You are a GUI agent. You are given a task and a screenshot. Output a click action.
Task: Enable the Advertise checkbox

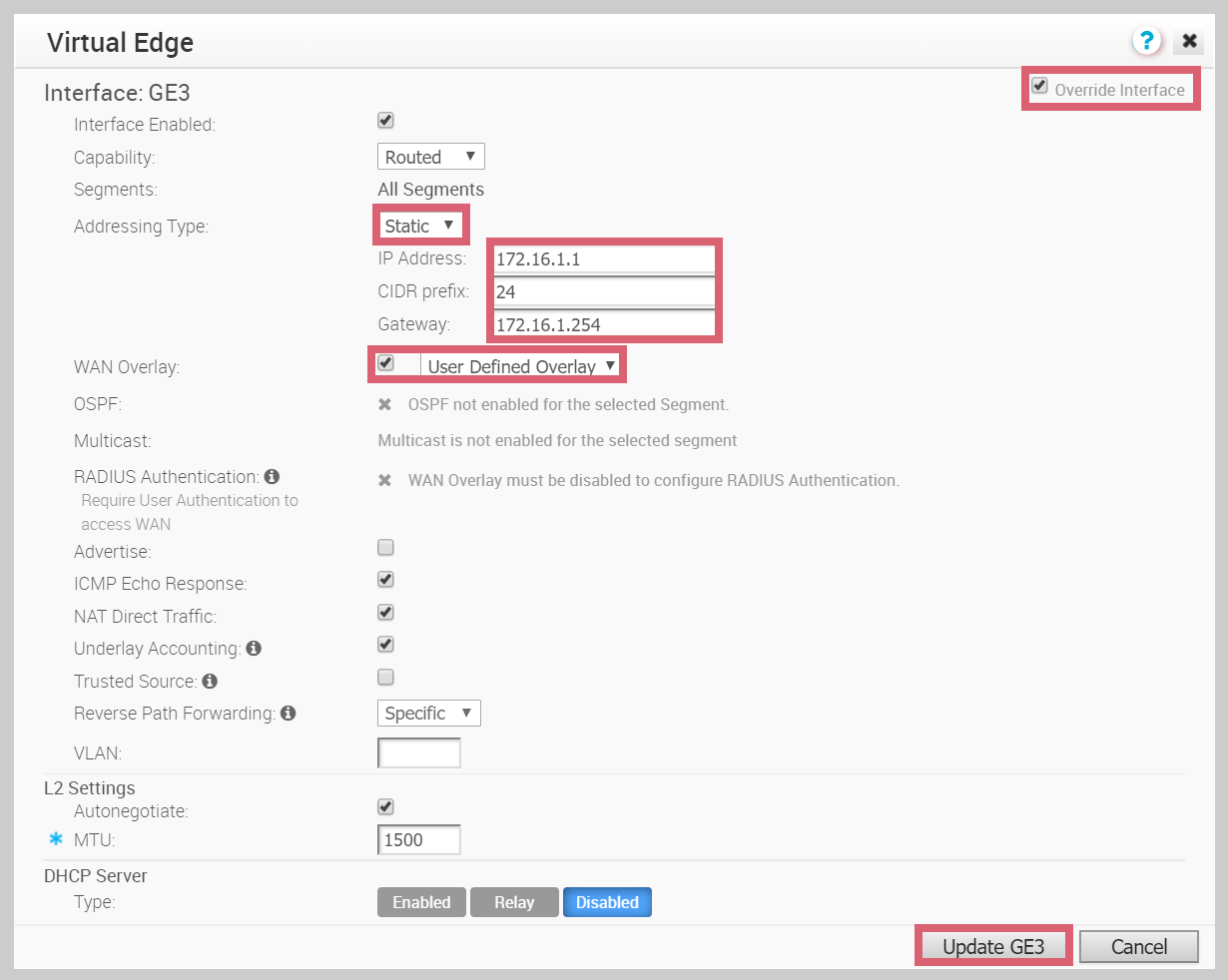tap(385, 547)
